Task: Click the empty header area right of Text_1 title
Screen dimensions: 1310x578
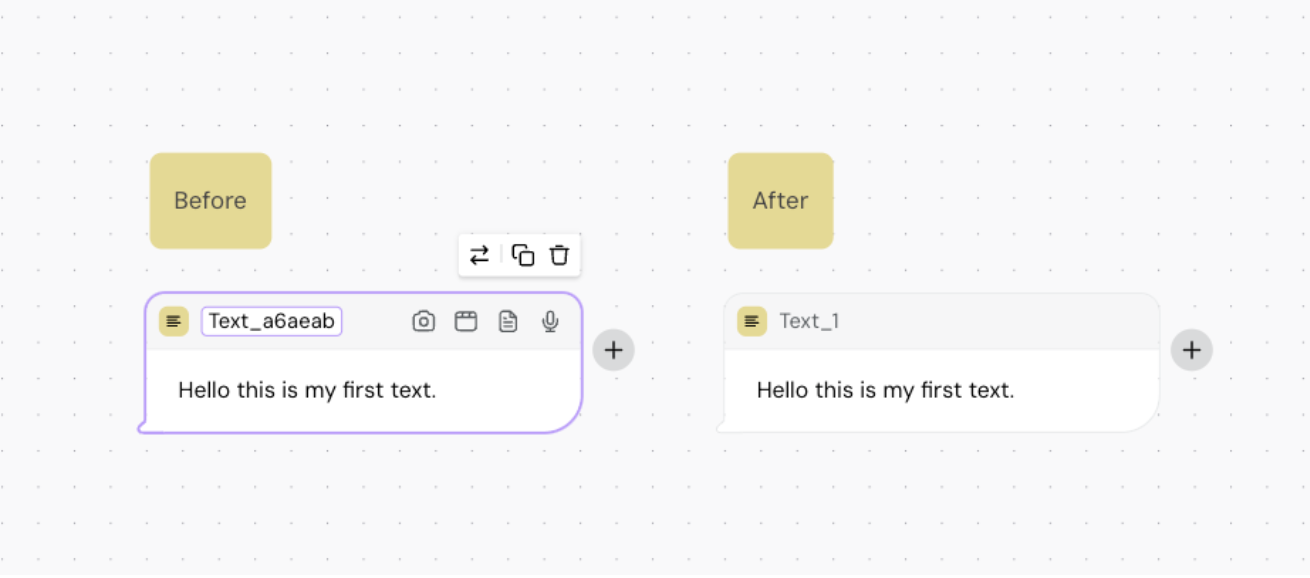Action: click(1000, 321)
